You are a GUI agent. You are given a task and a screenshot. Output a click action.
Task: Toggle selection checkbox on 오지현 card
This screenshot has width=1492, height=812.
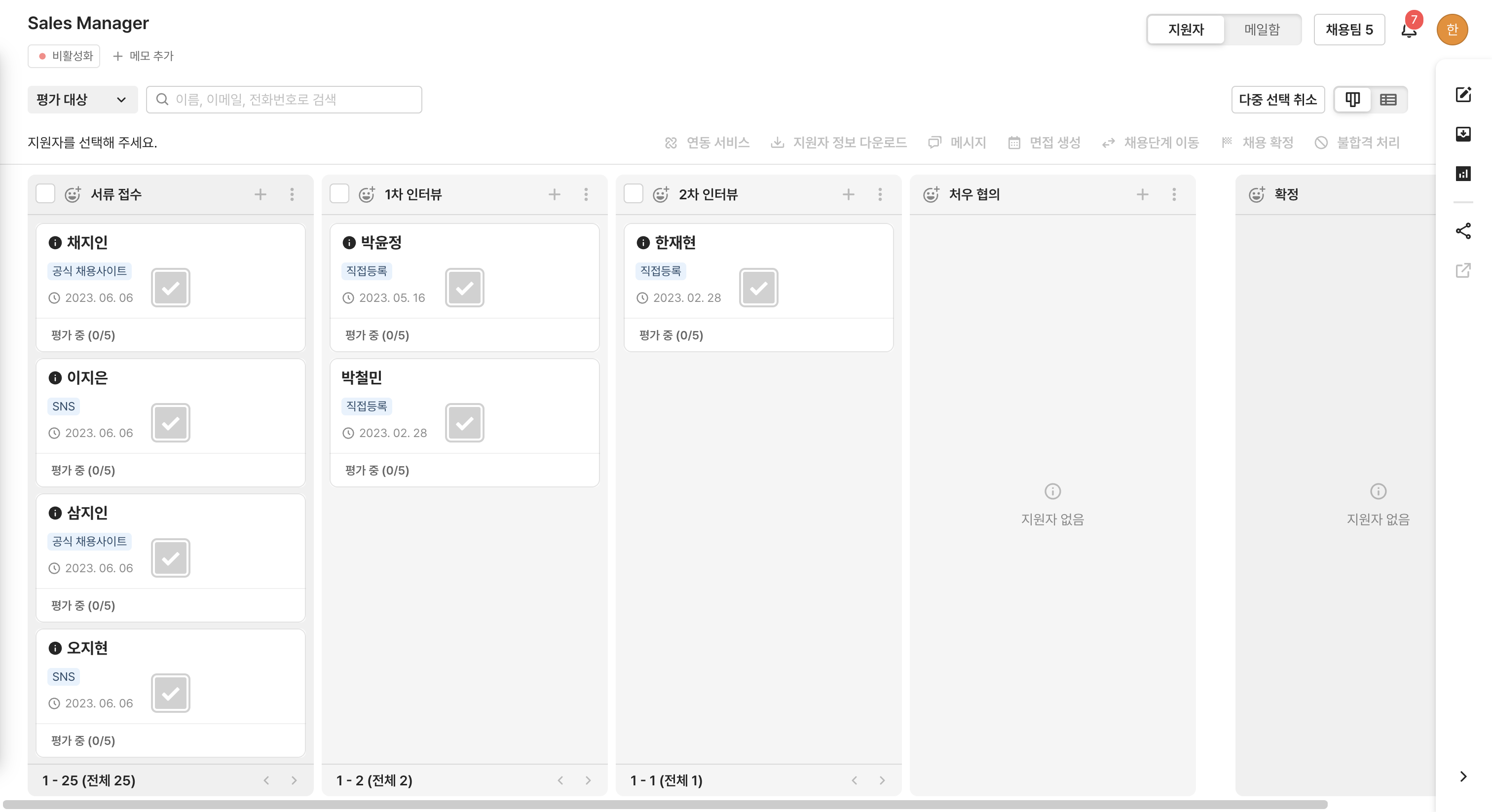tap(170, 693)
